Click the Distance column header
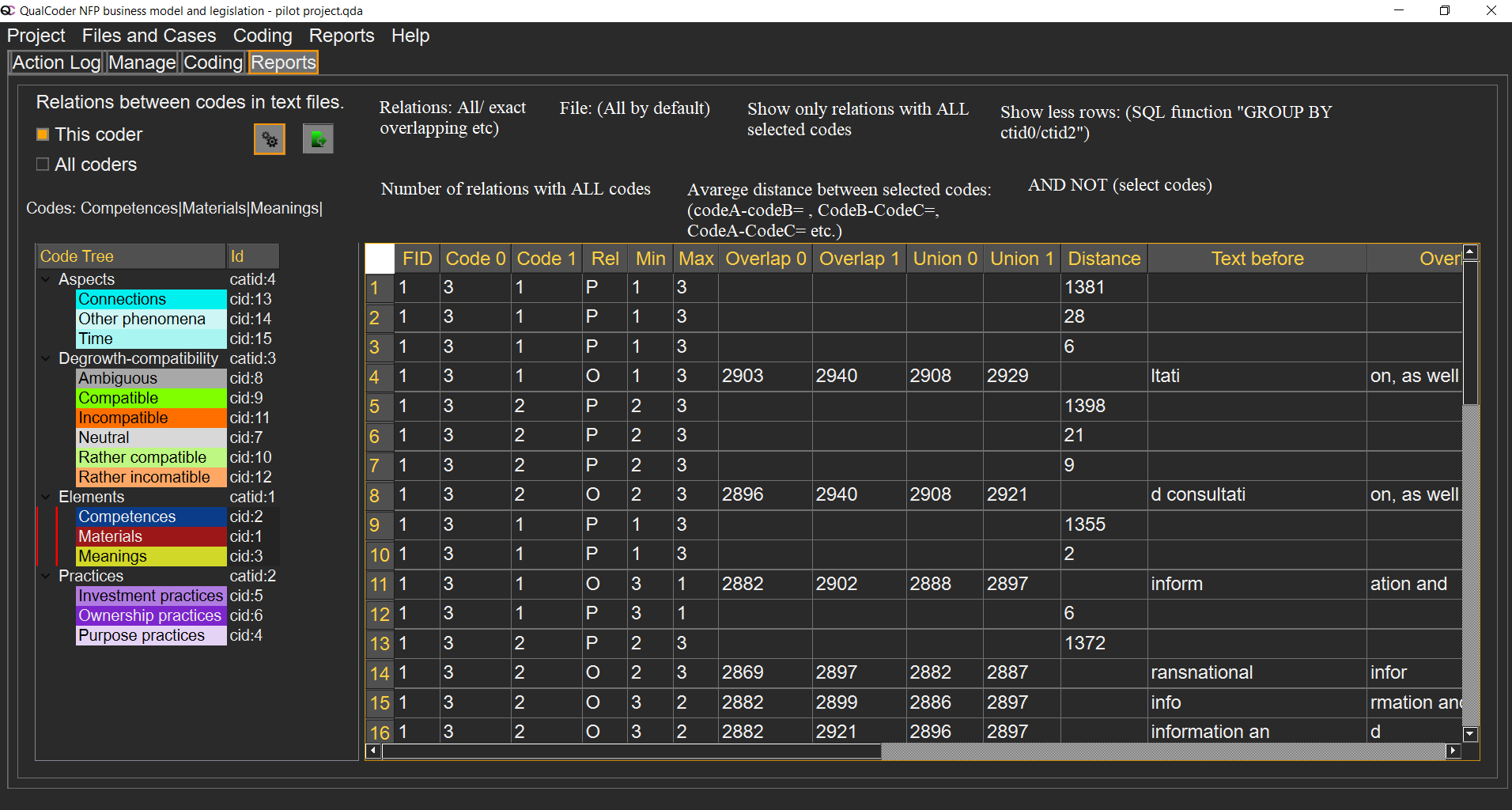Screen dimensions: 1512x810 tap(1103, 258)
